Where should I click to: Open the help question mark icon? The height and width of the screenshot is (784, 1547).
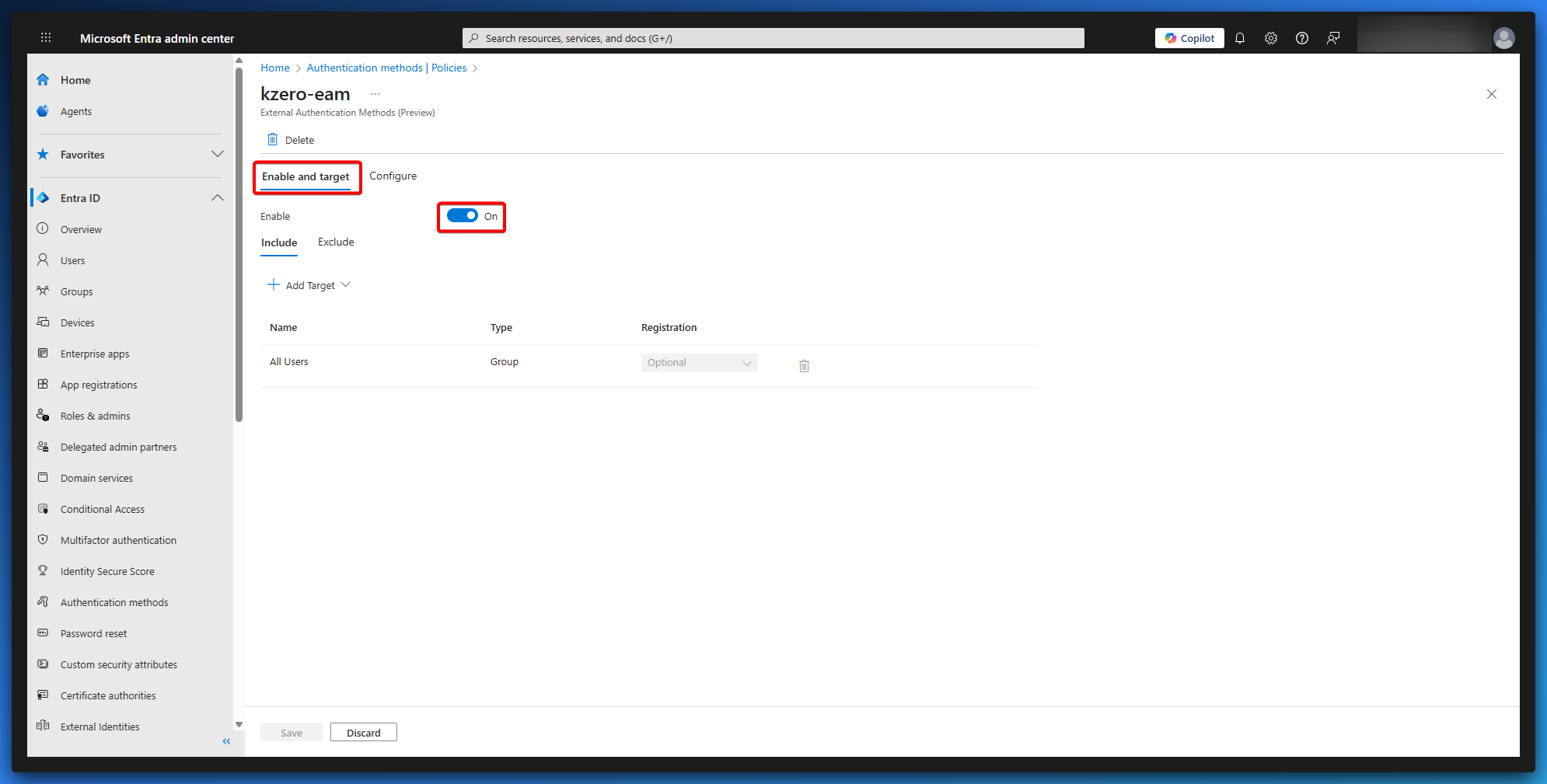point(1302,38)
